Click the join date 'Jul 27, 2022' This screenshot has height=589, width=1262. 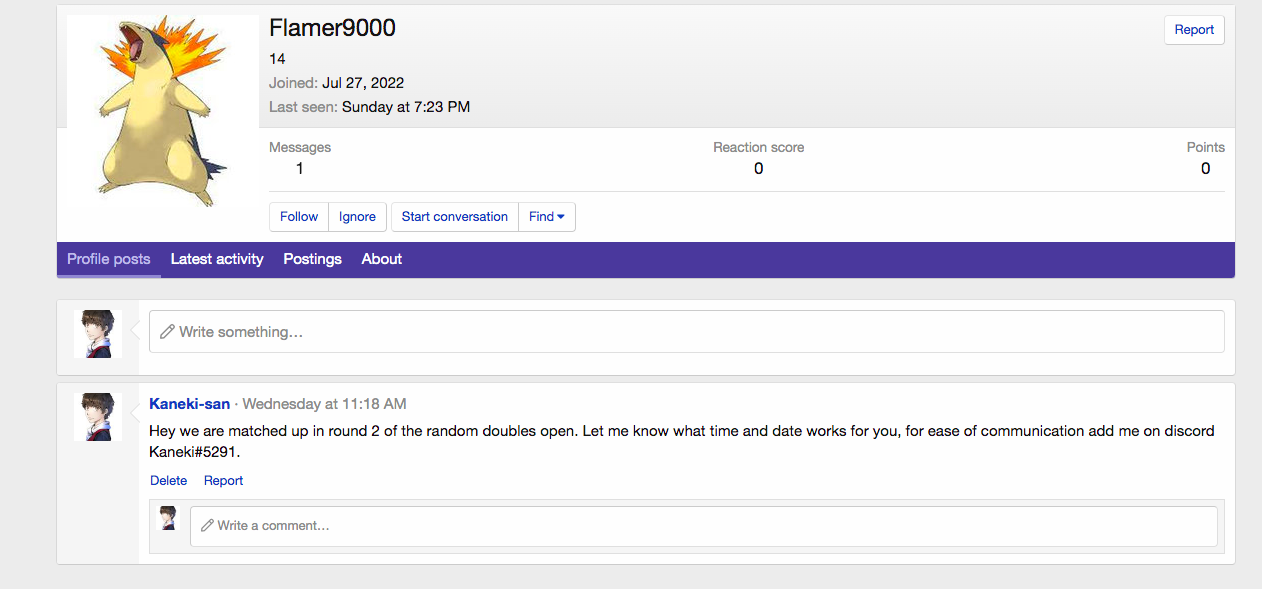[363, 83]
